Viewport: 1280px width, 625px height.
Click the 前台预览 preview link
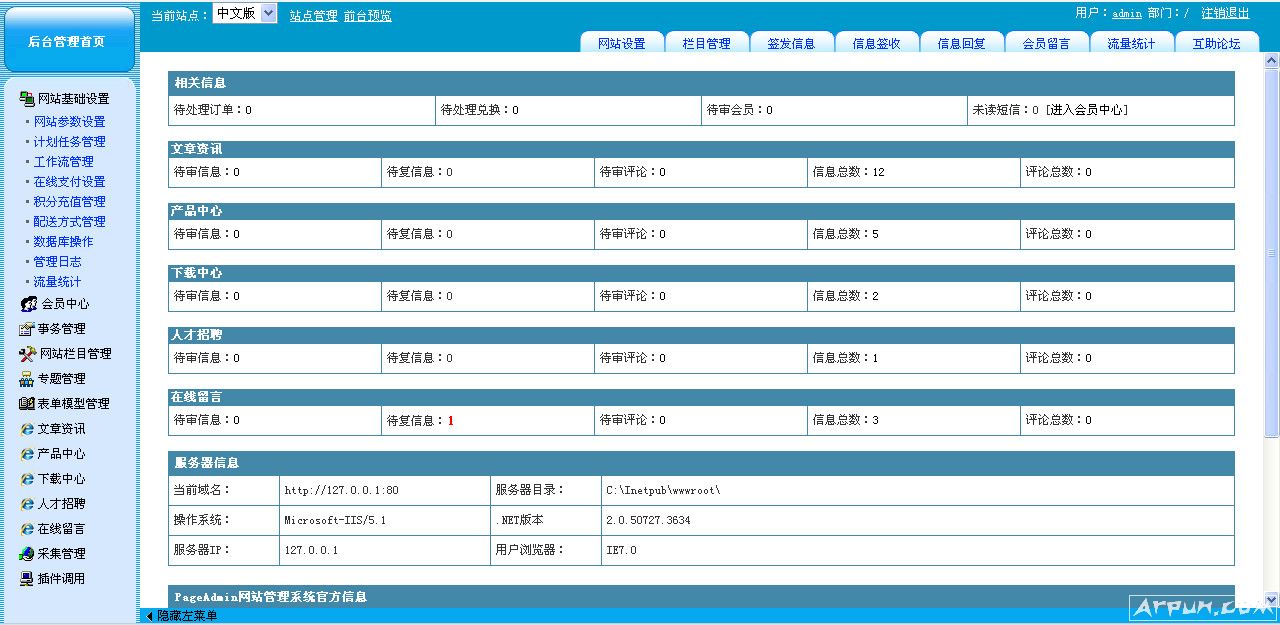pos(367,14)
